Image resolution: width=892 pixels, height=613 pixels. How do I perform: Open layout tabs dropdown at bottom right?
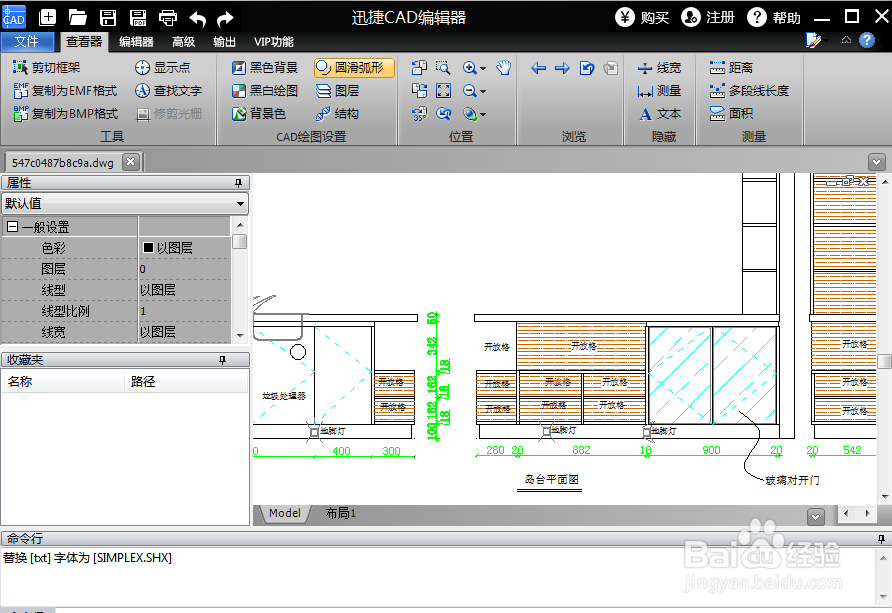pyautogui.click(x=816, y=517)
